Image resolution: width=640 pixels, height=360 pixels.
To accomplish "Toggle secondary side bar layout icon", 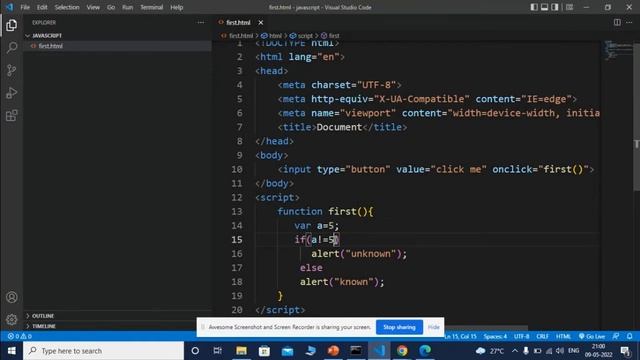I will click(555, 7).
